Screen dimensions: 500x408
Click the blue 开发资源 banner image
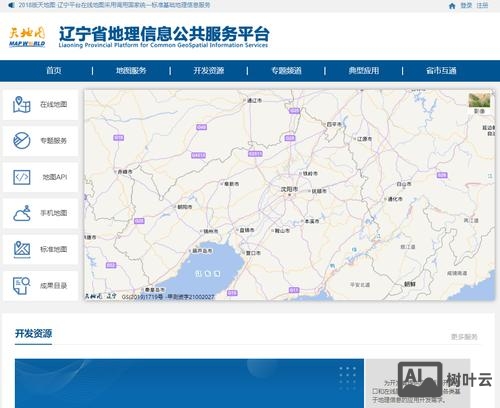point(189,383)
